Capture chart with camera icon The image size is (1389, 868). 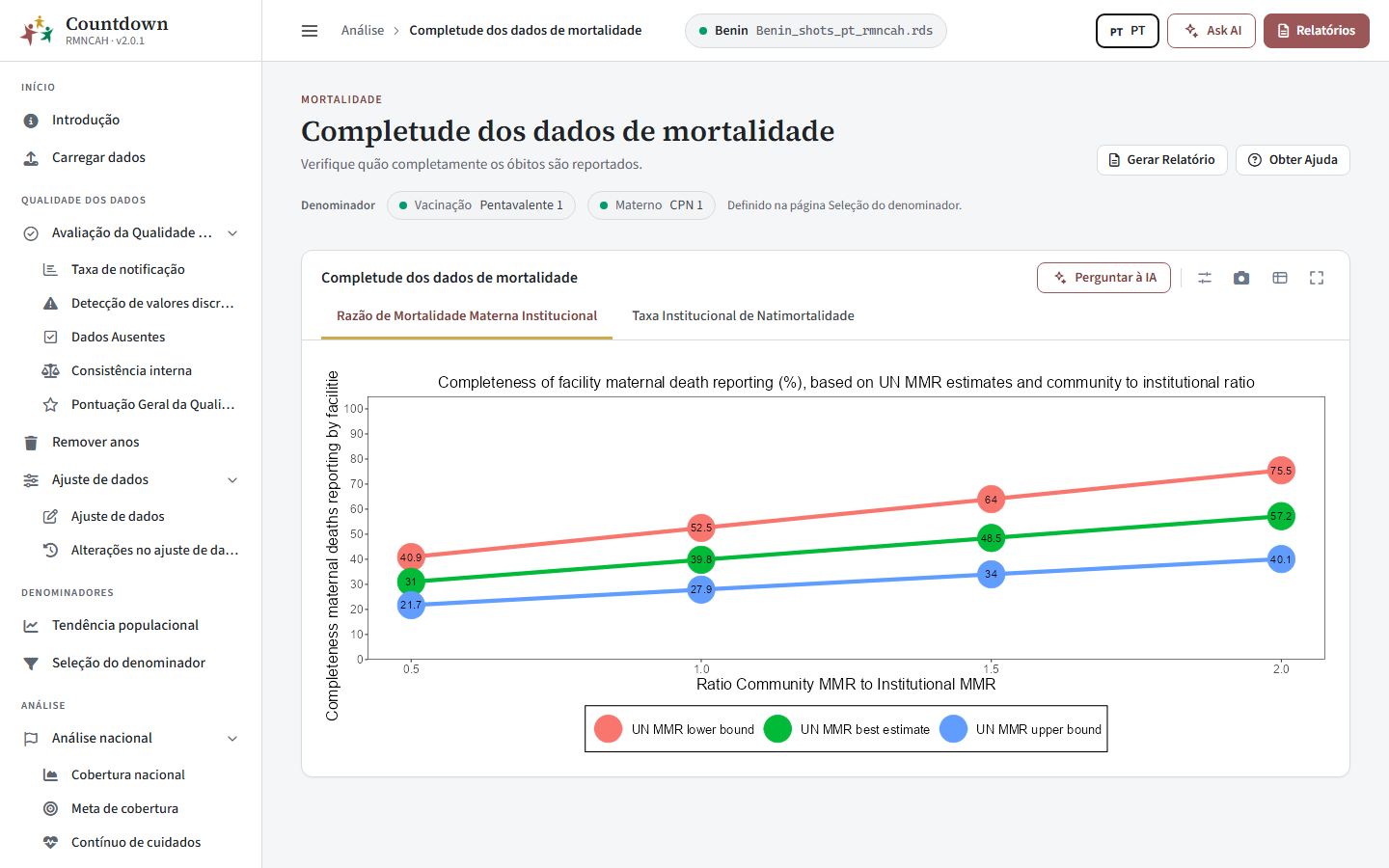pyautogui.click(x=1241, y=278)
